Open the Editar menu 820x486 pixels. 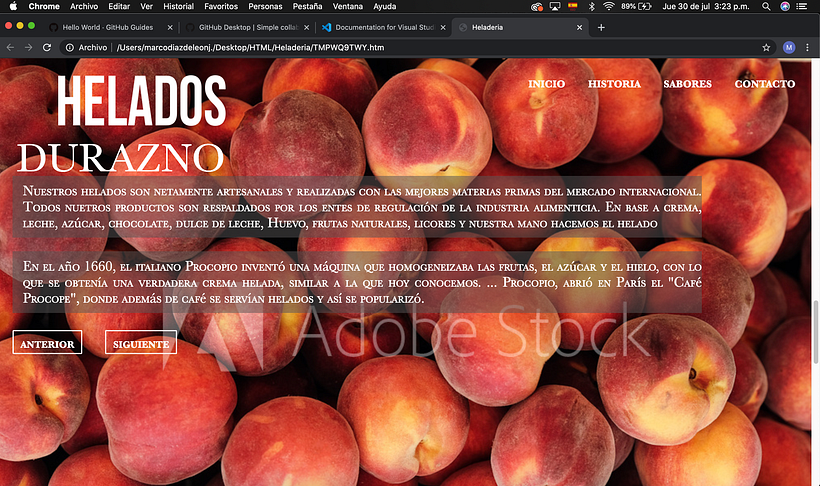pyautogui.click(x=119, y=6)
